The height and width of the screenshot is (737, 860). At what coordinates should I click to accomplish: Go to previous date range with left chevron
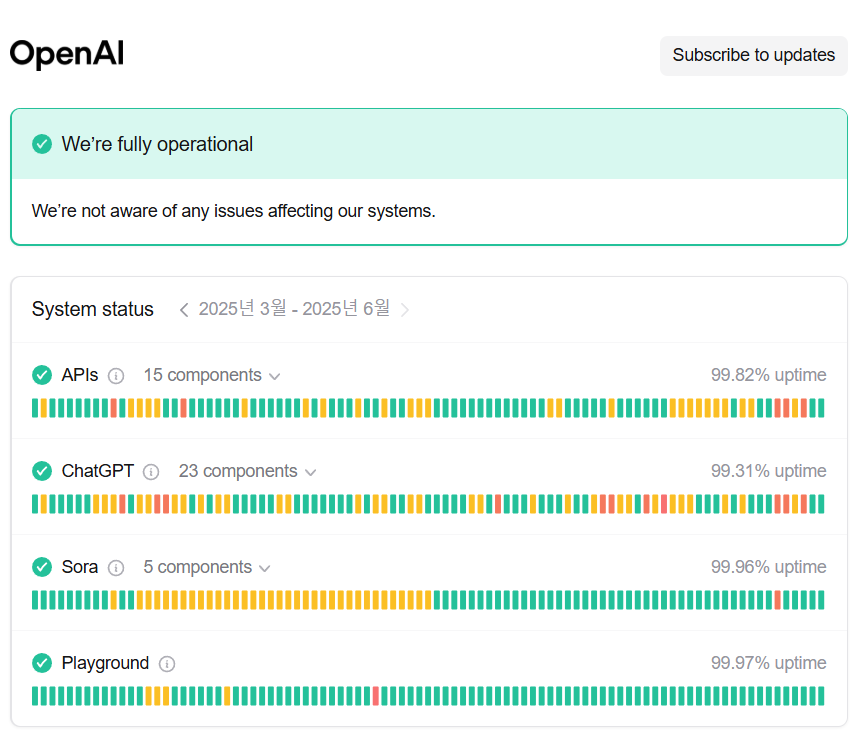pos(184,310)
